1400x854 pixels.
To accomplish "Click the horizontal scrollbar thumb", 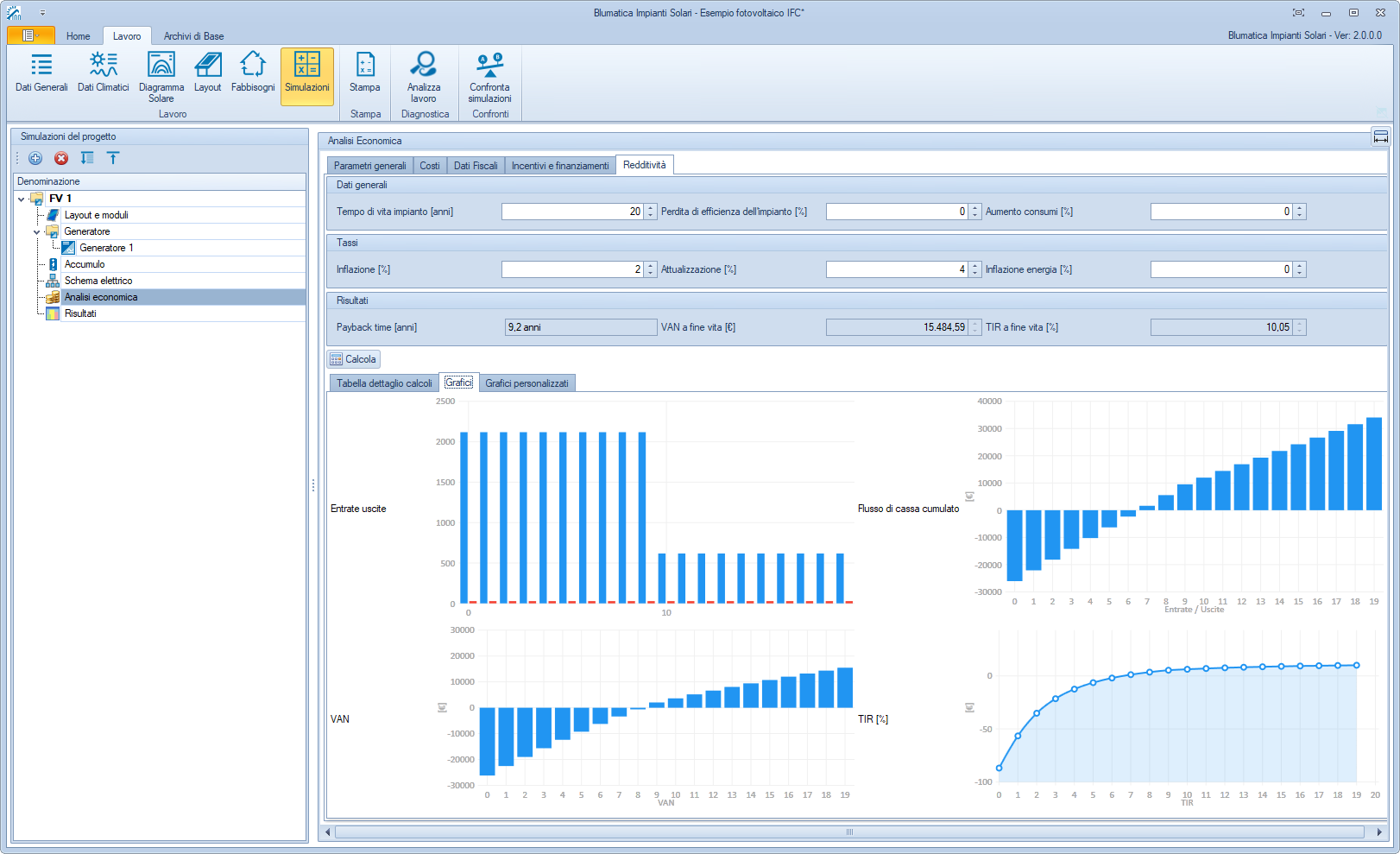I will pyautogui.click(x=849, y=832).
